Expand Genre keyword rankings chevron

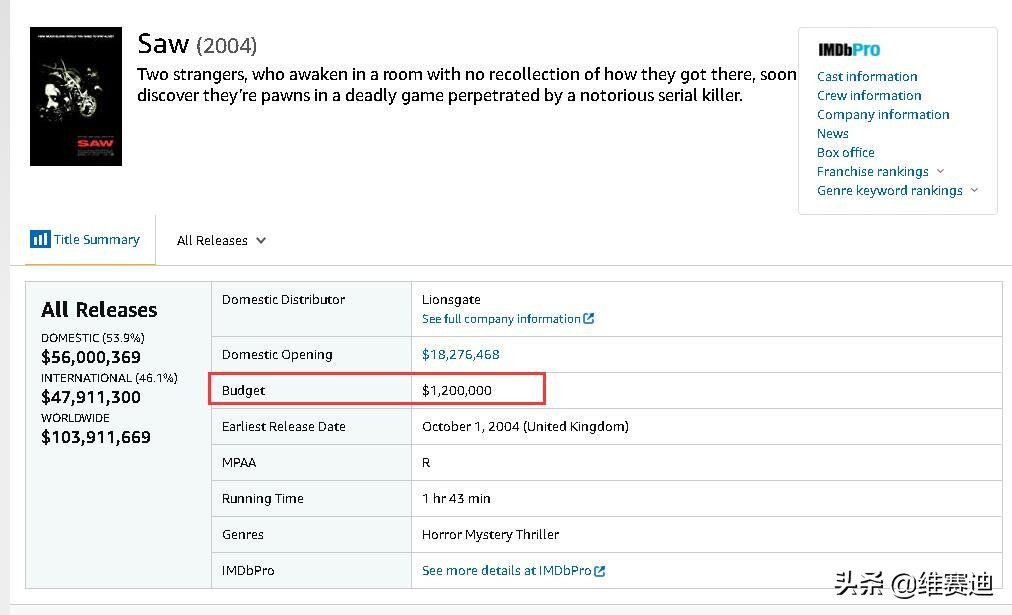click(x=974, y=190)
